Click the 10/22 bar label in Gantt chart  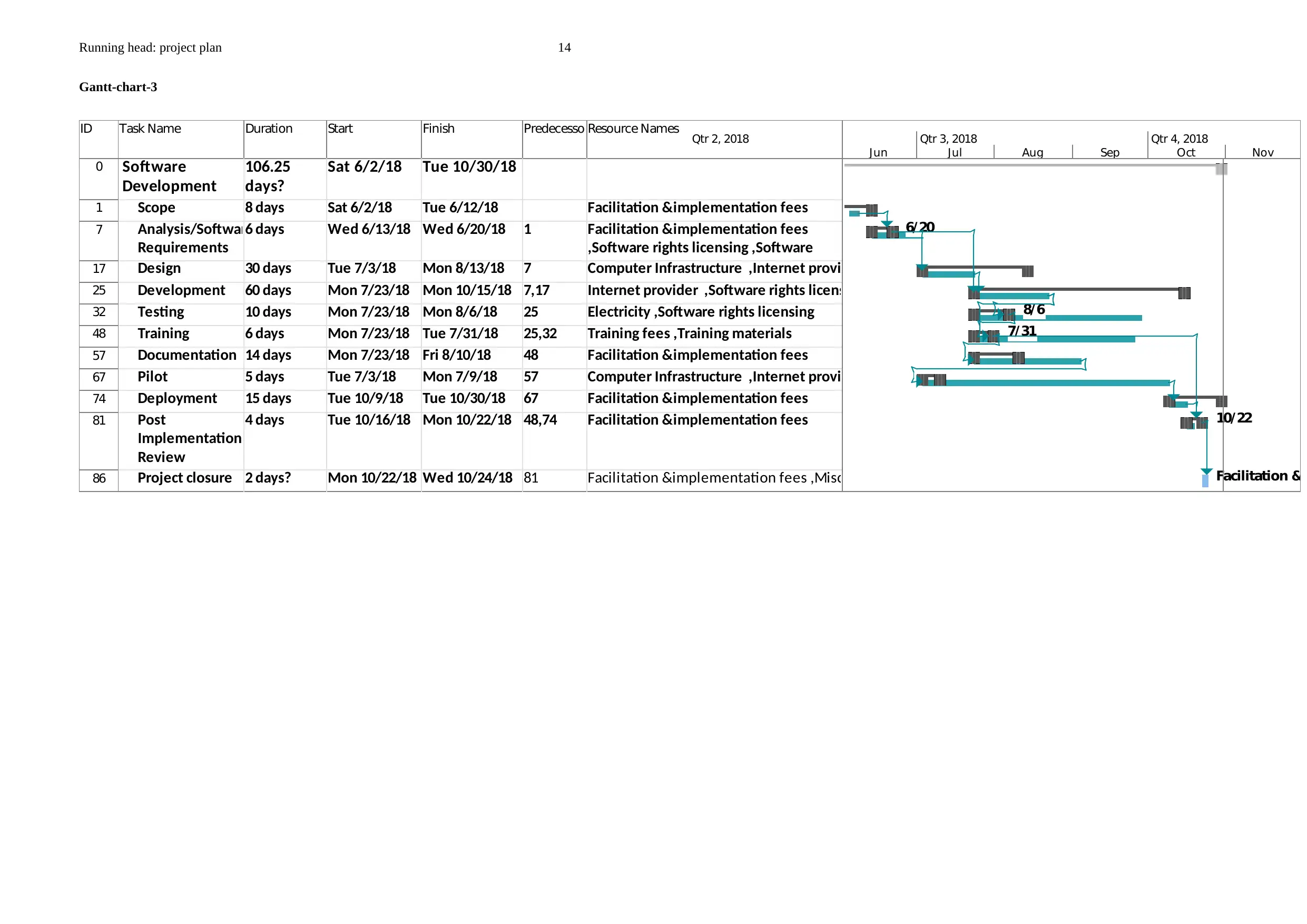pos(1234,418)
